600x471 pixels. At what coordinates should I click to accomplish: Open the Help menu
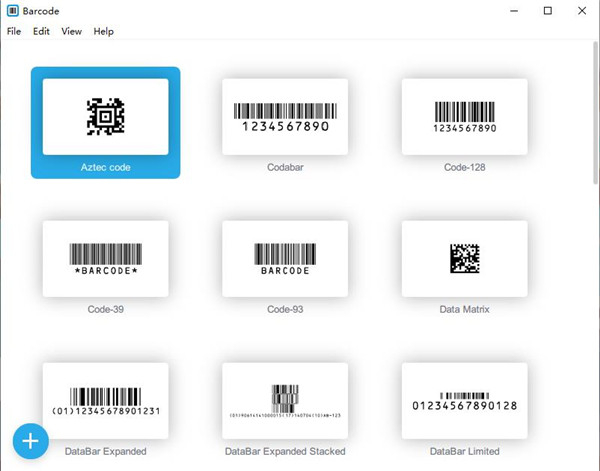[x=103, y=31]
